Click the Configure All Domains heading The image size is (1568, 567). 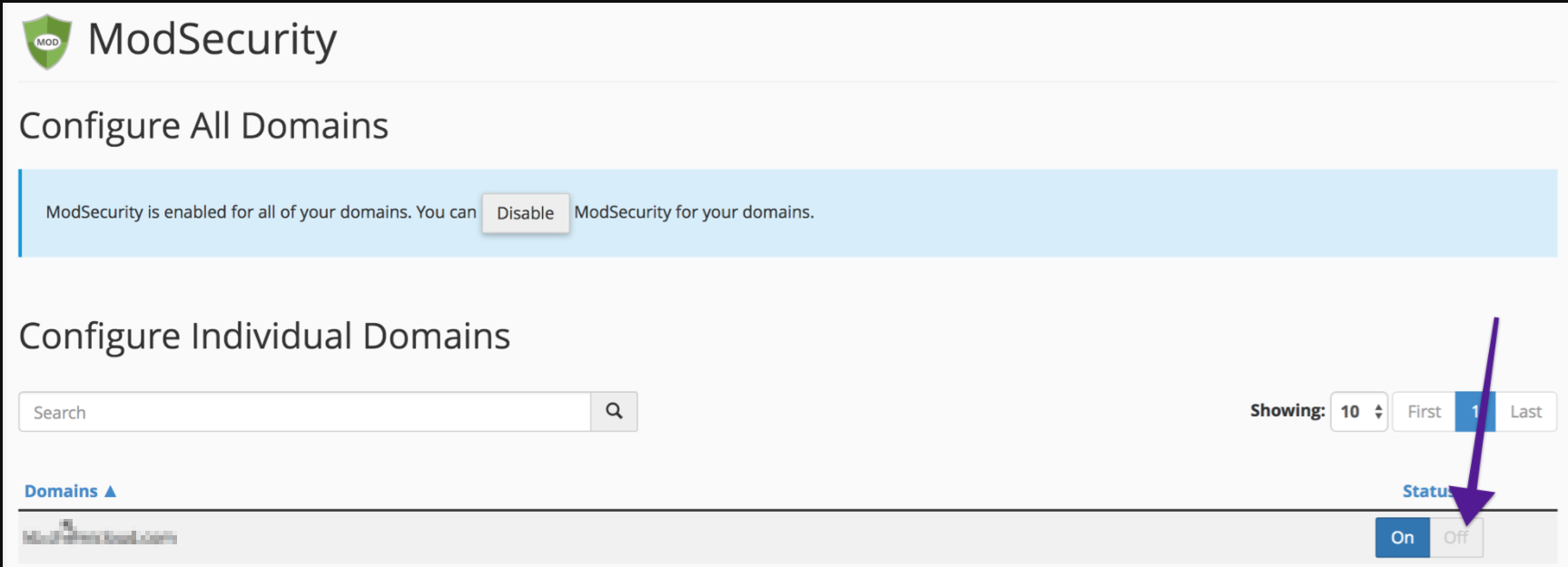click(203, 125)
